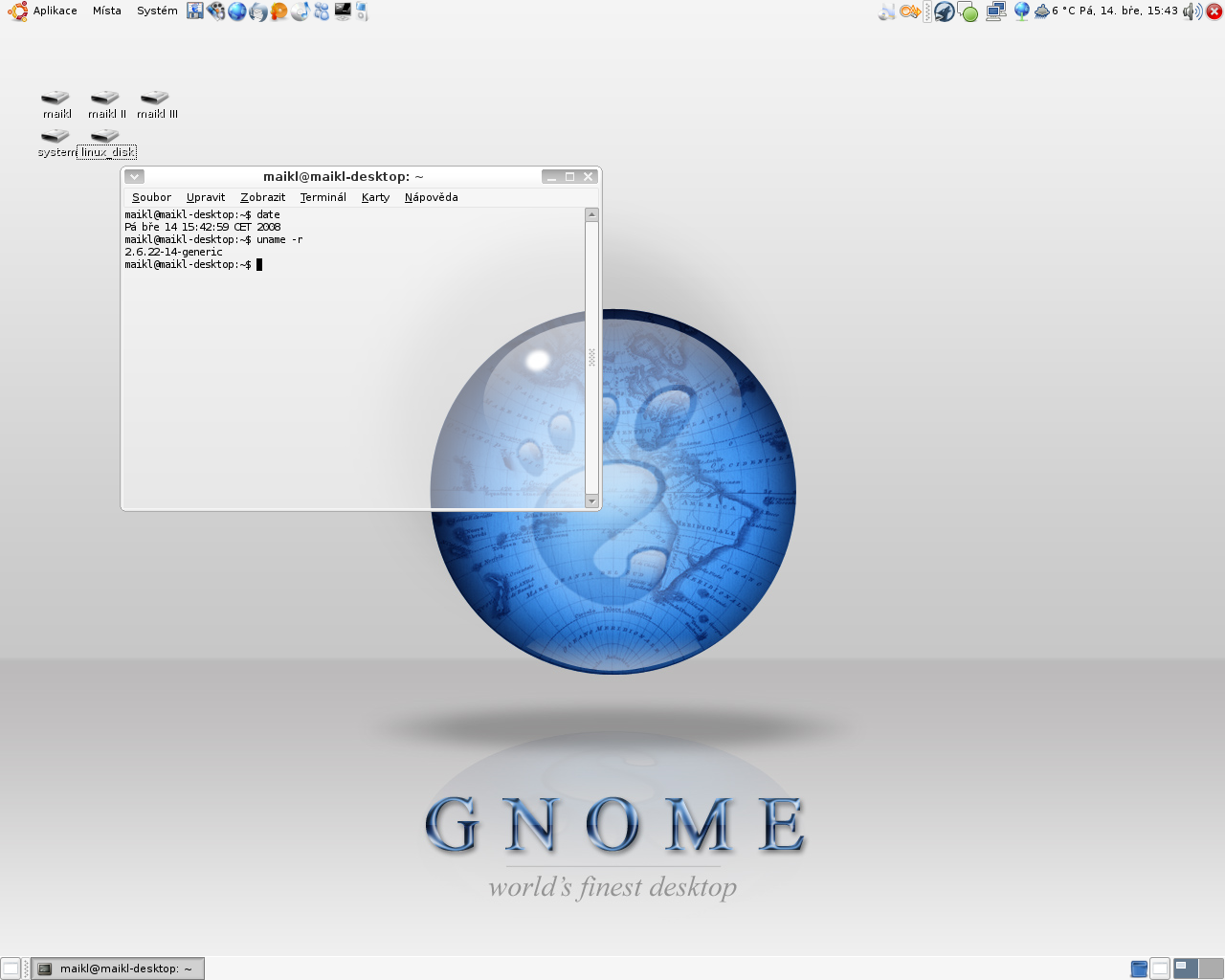Open the Karty menu in terminal

click(x=375, y=197)
